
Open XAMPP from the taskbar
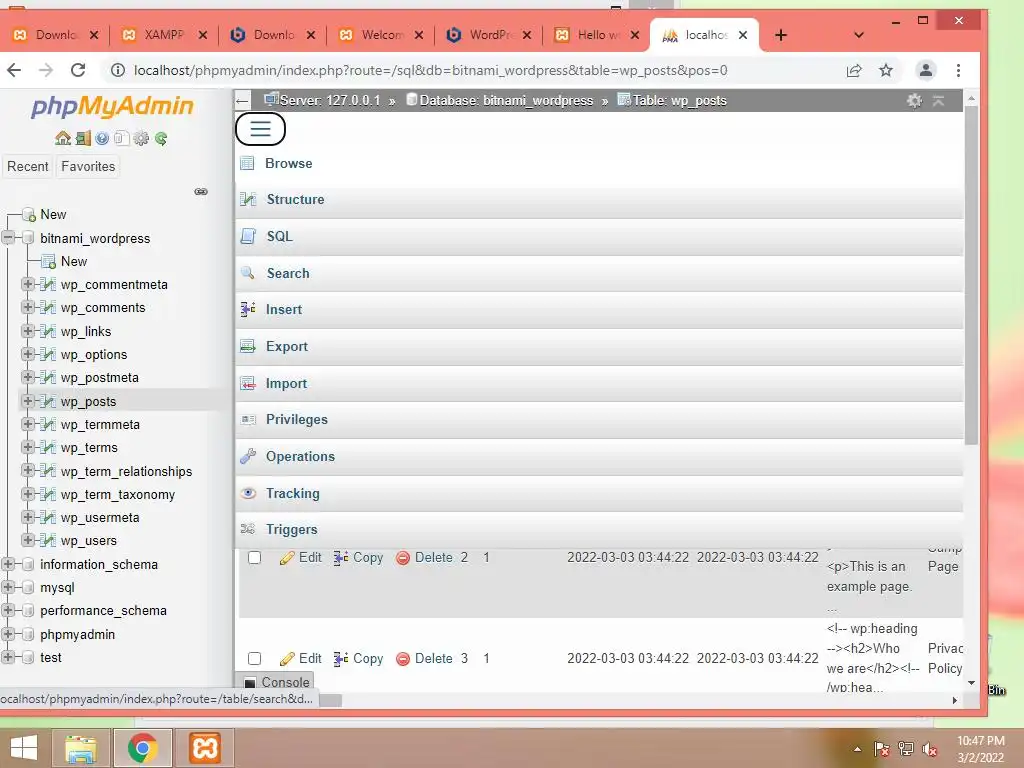[x=204, y=748]
